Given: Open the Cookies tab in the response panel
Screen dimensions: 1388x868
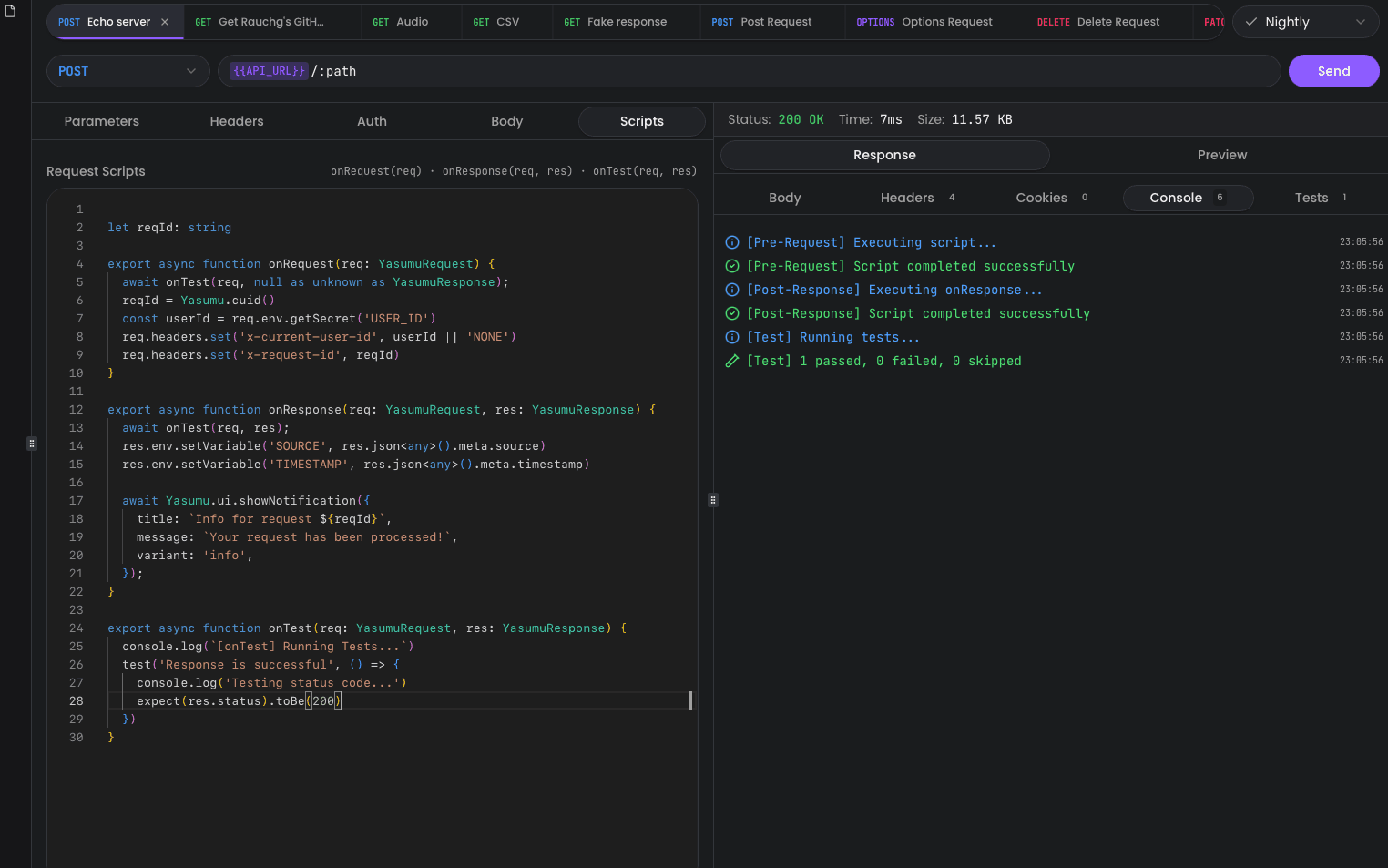Looking at the screenshot, I should (1041, 198).
